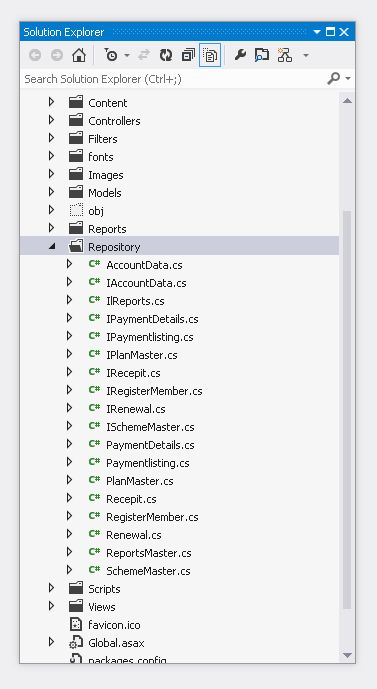Expand the obj hidden folder
This screenshot has height=689, width=377.
tap(51, 210)
